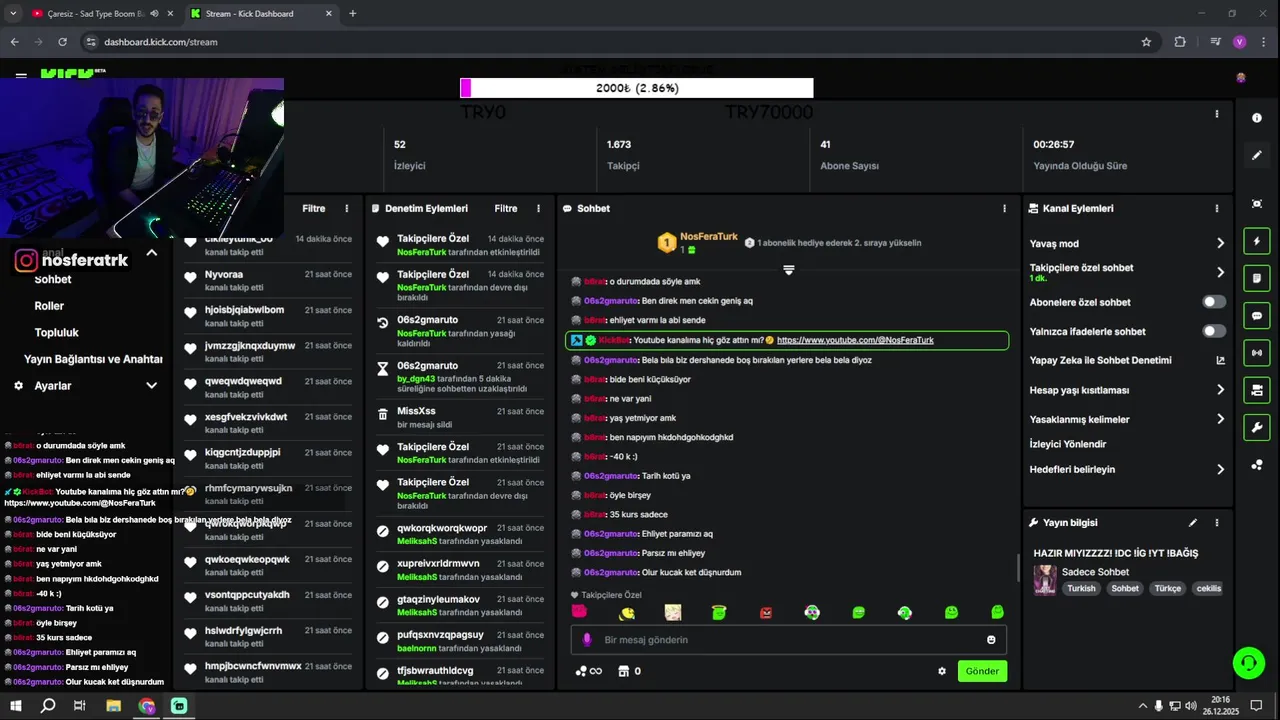
Task: Open Kanal Eylemleri three-dot menu
Action: point(1216,209)
